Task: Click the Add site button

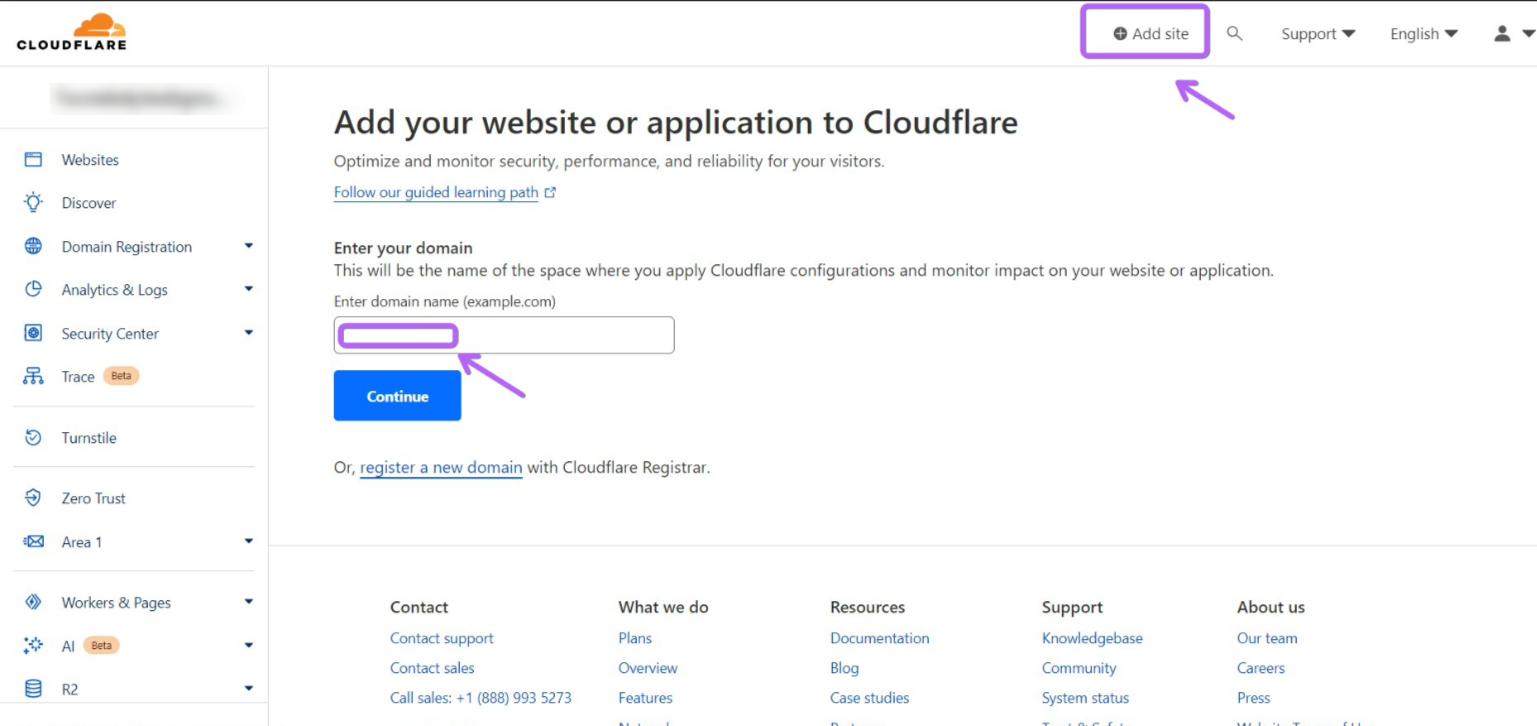Action: 1145,32
